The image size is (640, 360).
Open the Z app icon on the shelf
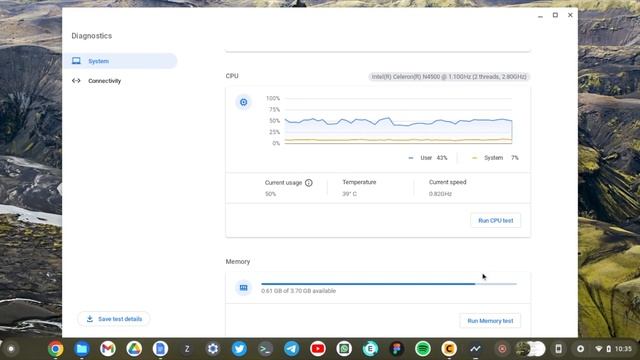[x=187, y=349]
